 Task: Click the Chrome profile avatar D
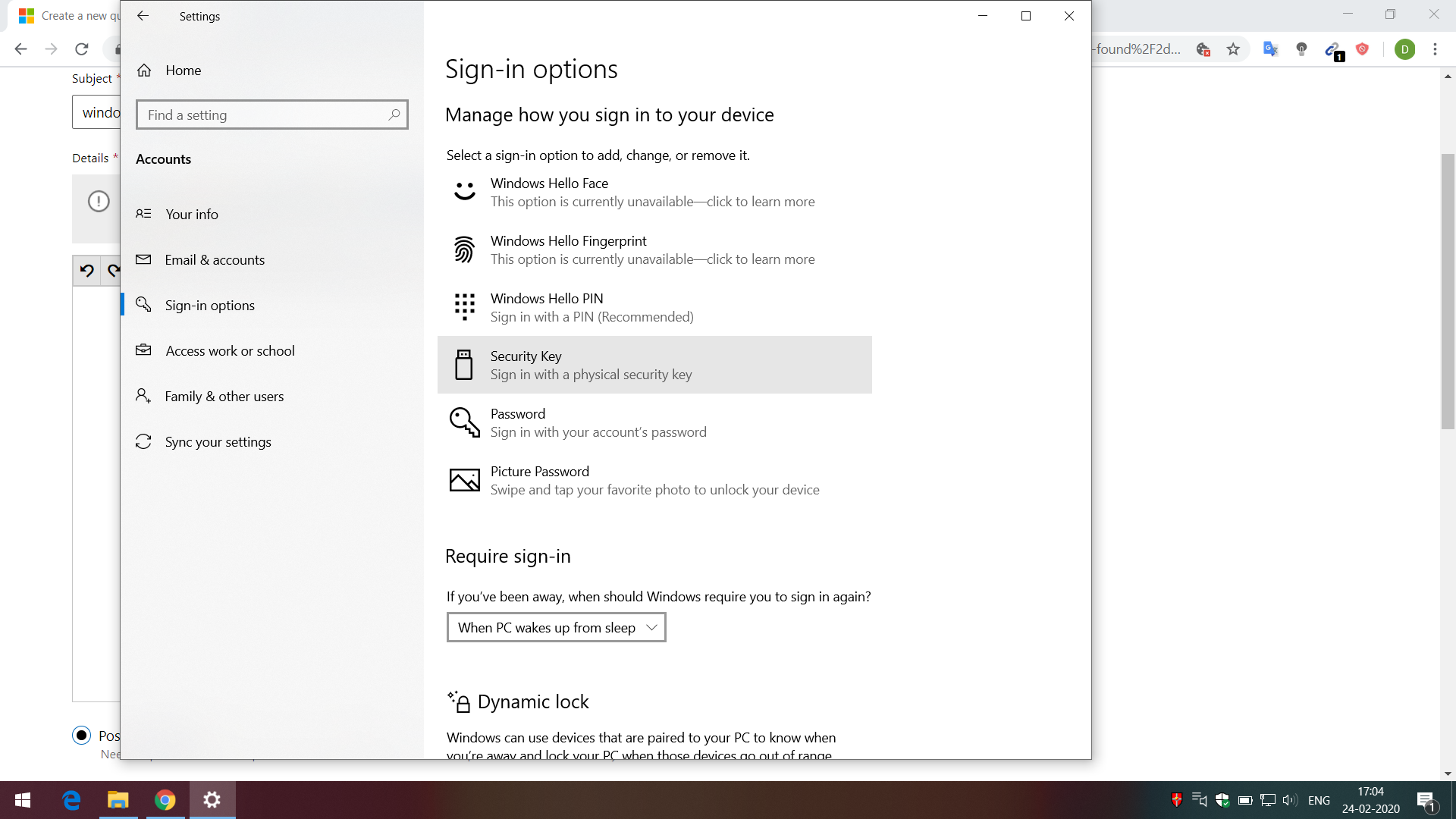(1404, 49)
